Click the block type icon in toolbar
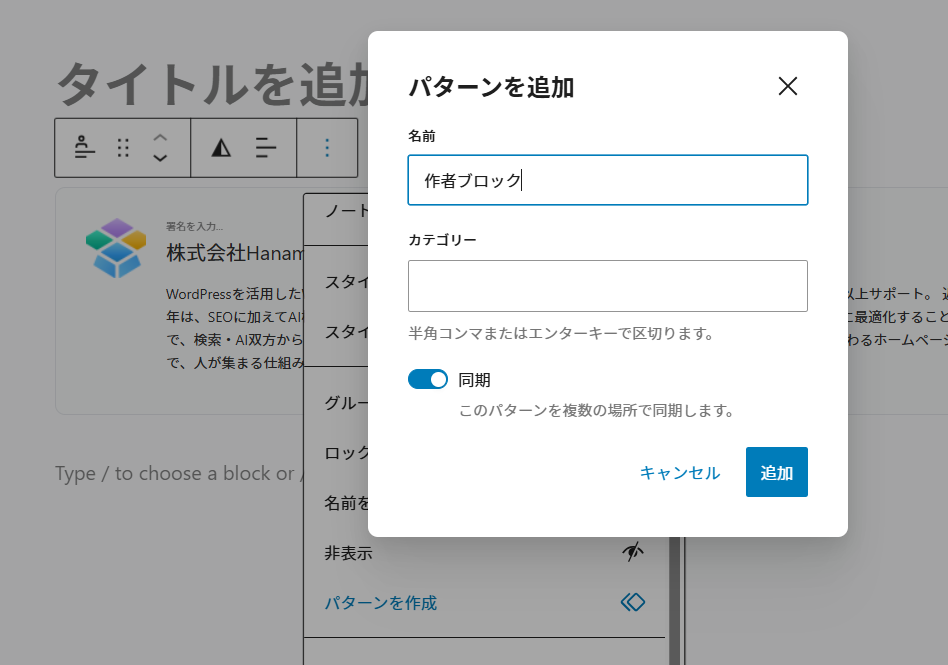The width and height of the screenshot is (948, 665). (x=85, y=148)
